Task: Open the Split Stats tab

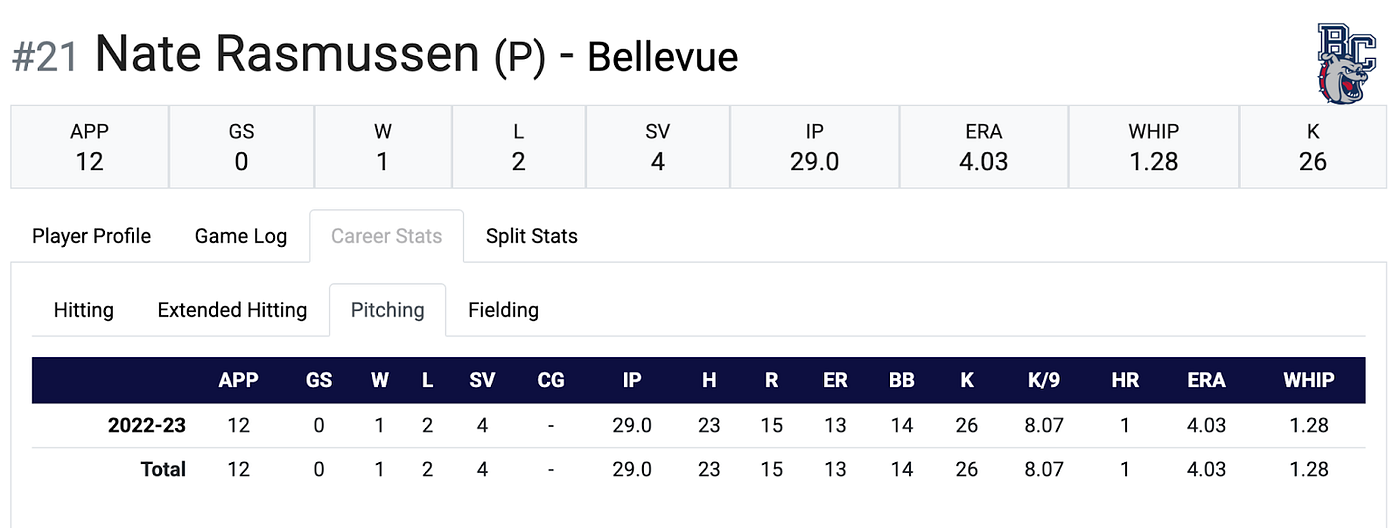Action: pos(532,236)
